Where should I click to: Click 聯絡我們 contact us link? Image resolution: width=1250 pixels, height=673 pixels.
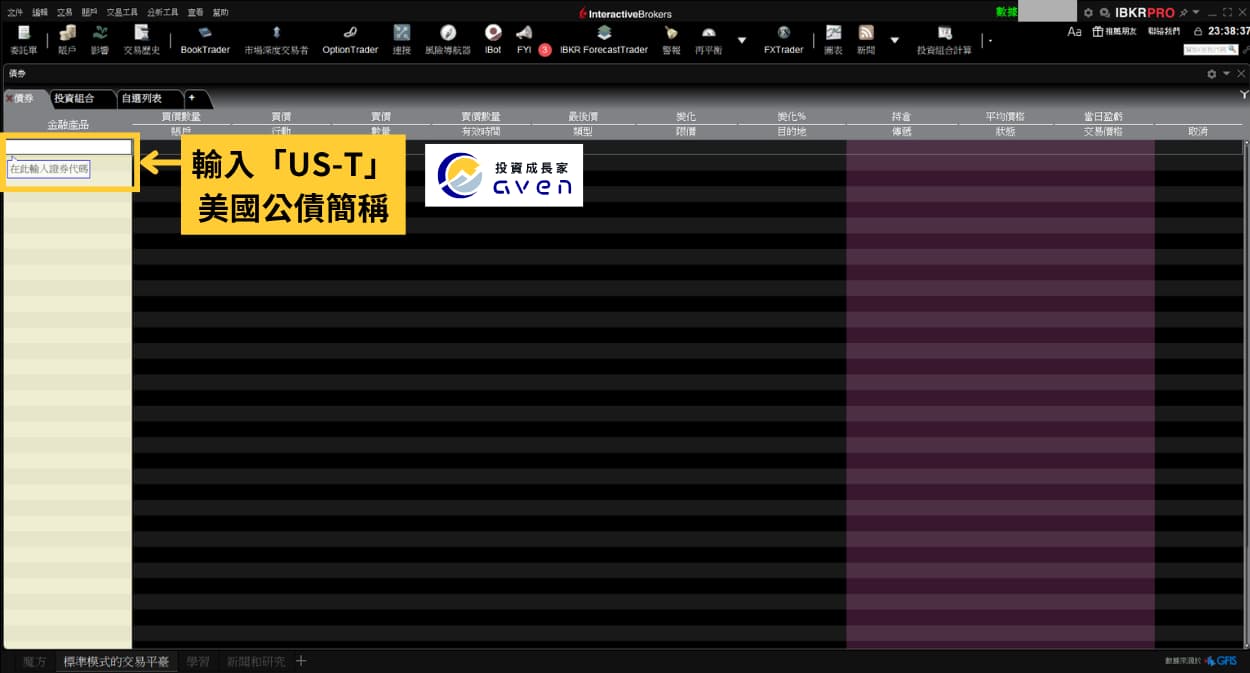[1164, 31]
